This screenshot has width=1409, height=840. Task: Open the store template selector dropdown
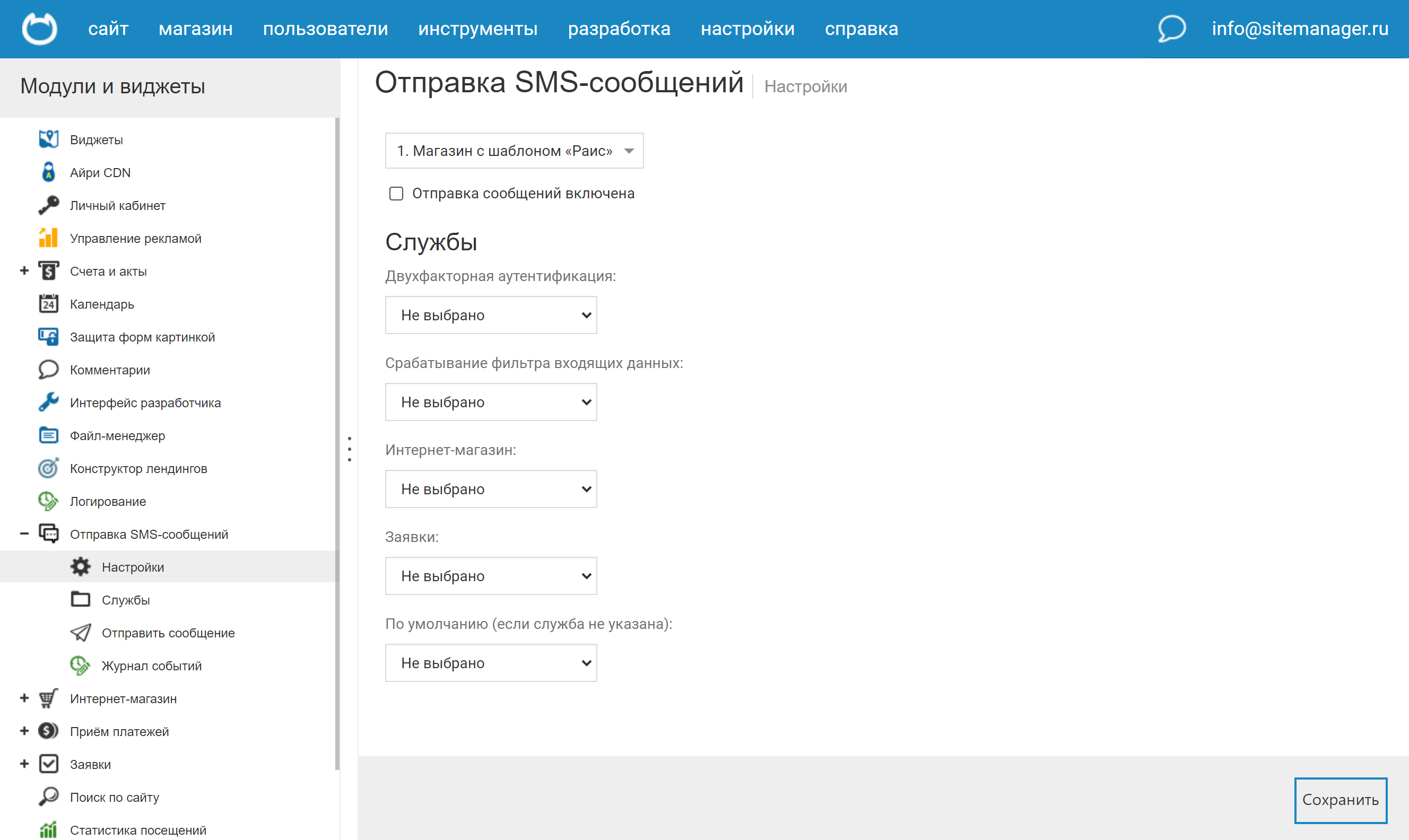tap(514, 151)
